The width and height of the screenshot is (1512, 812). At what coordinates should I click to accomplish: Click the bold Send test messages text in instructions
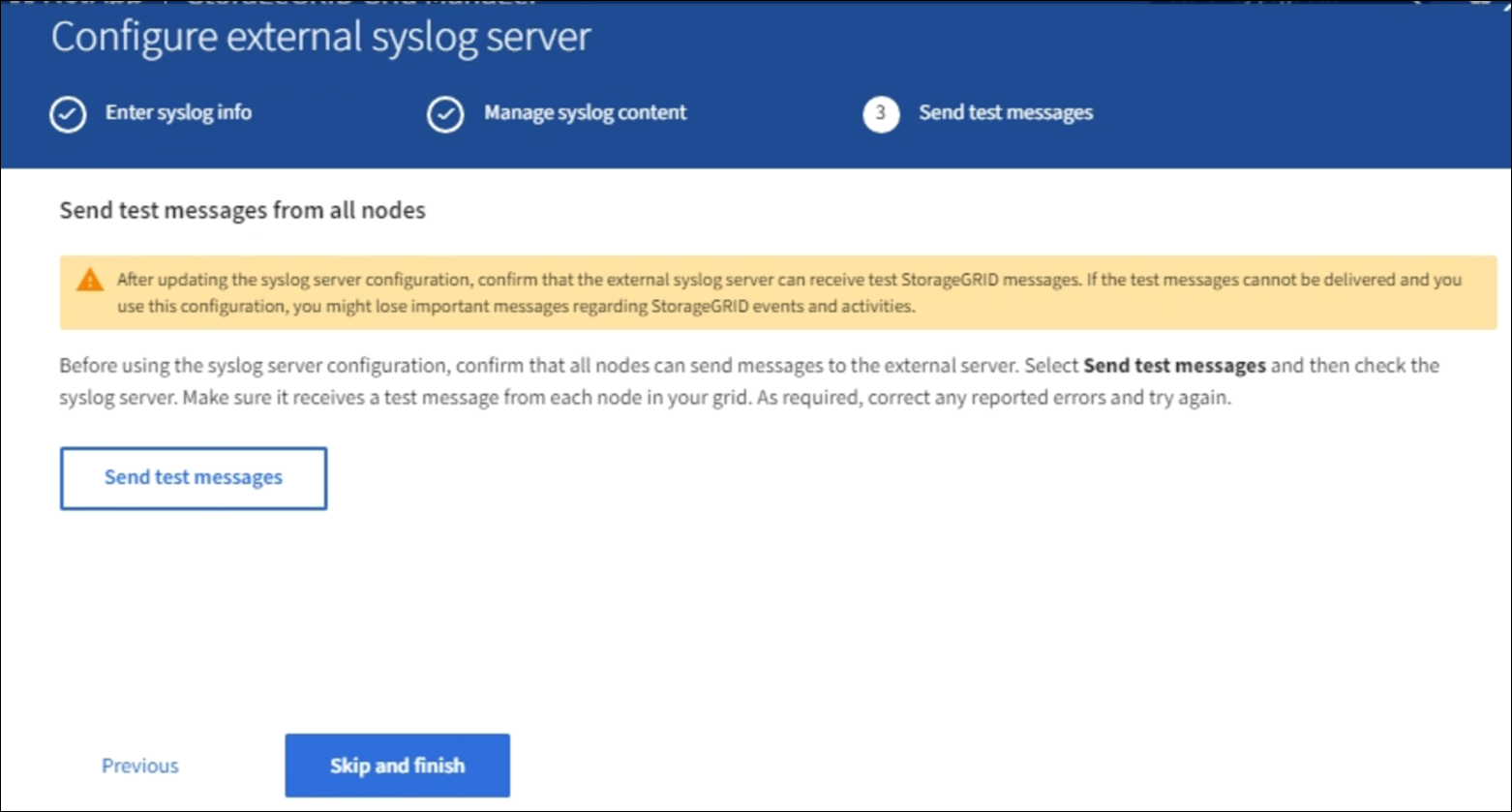click(x=1174, y=366)
